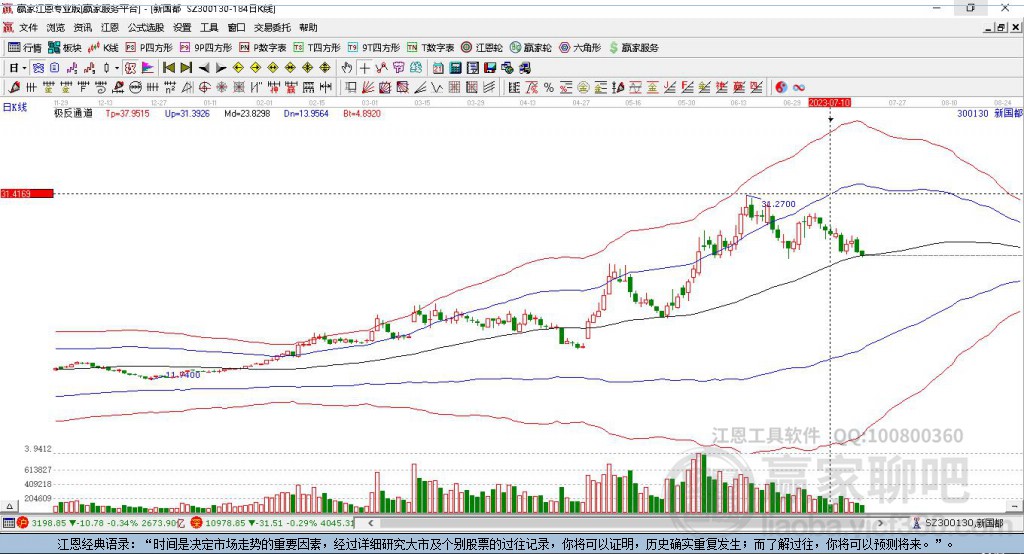This screenshot has height=554, width=1024.
Task: Open the 交易委托 menu
Action: 273,28
